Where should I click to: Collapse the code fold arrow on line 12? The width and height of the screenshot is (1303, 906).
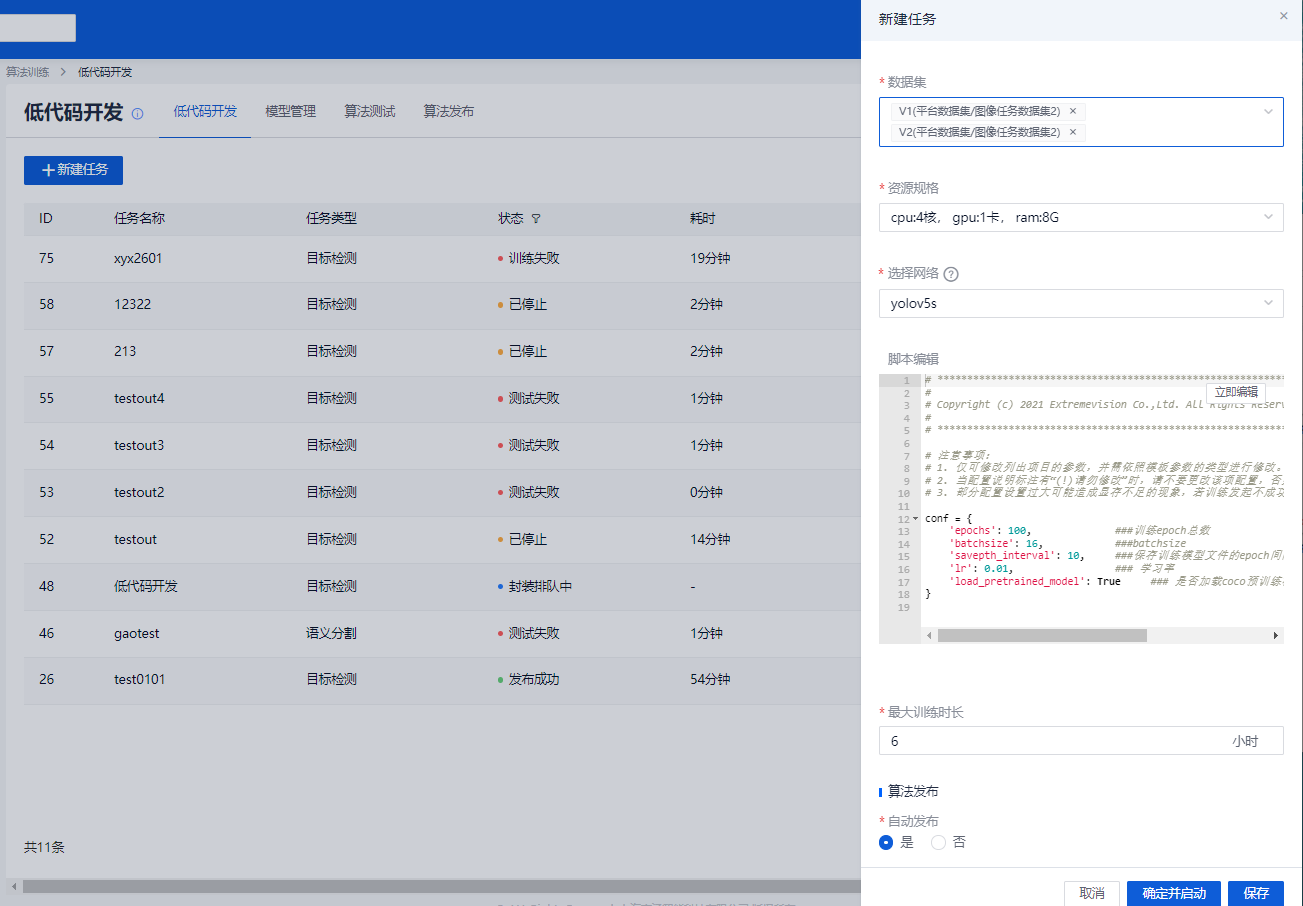[x=916, y=519]
